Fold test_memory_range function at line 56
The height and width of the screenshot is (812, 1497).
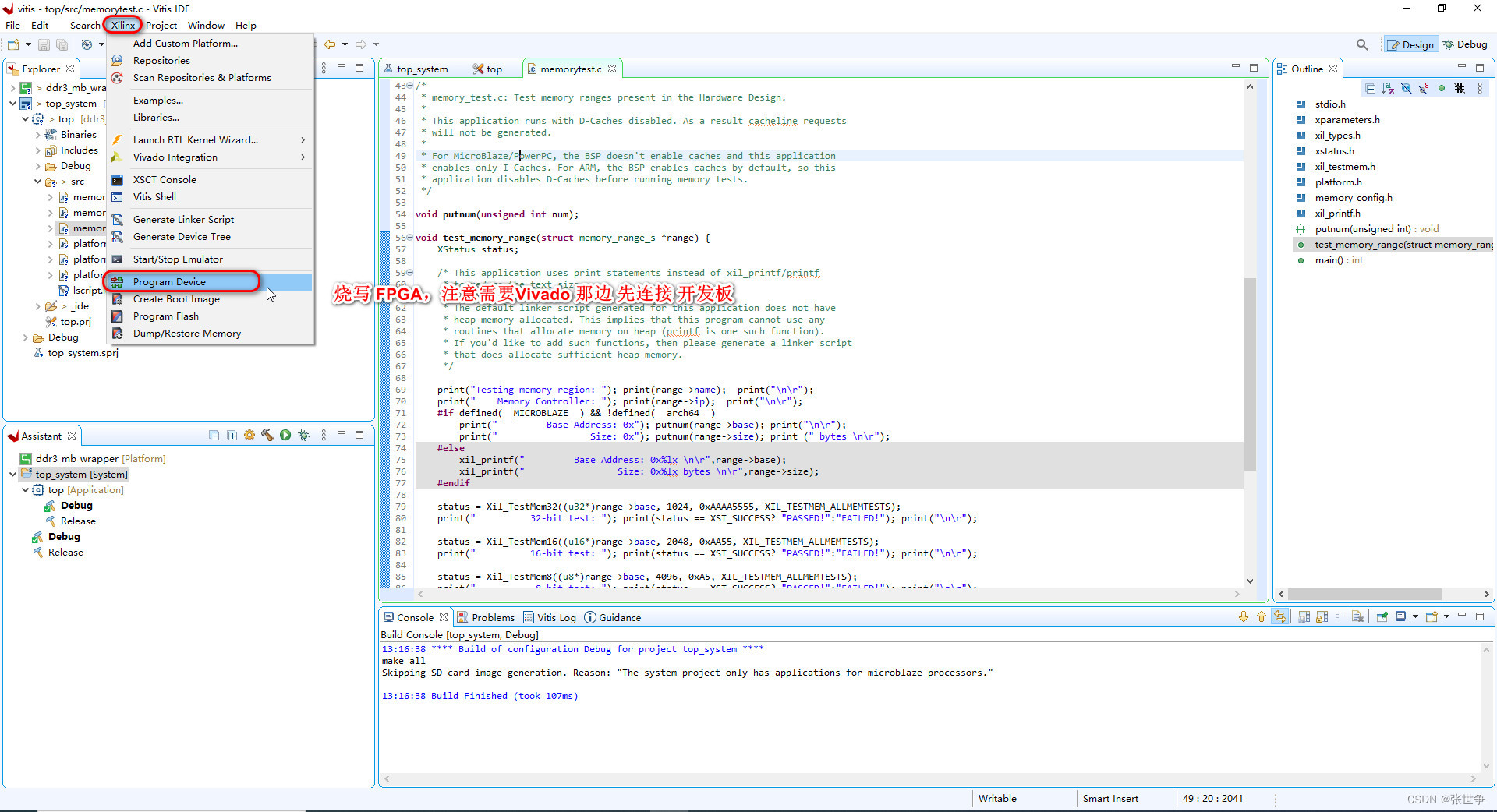409,238
